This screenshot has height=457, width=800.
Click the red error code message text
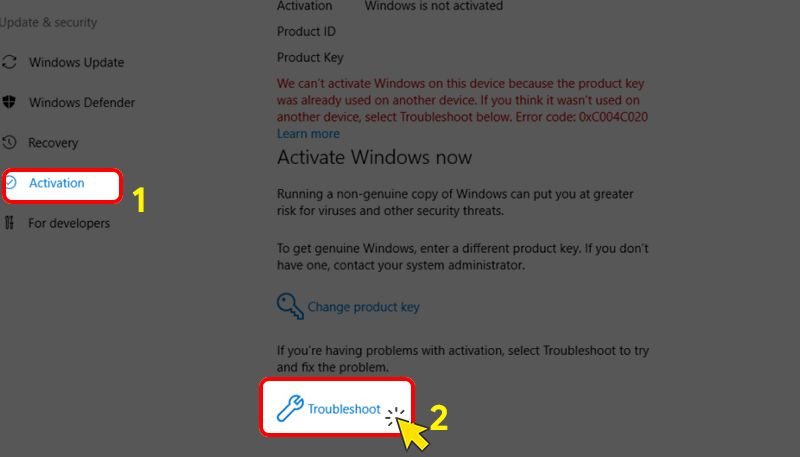tap(462, 100)
